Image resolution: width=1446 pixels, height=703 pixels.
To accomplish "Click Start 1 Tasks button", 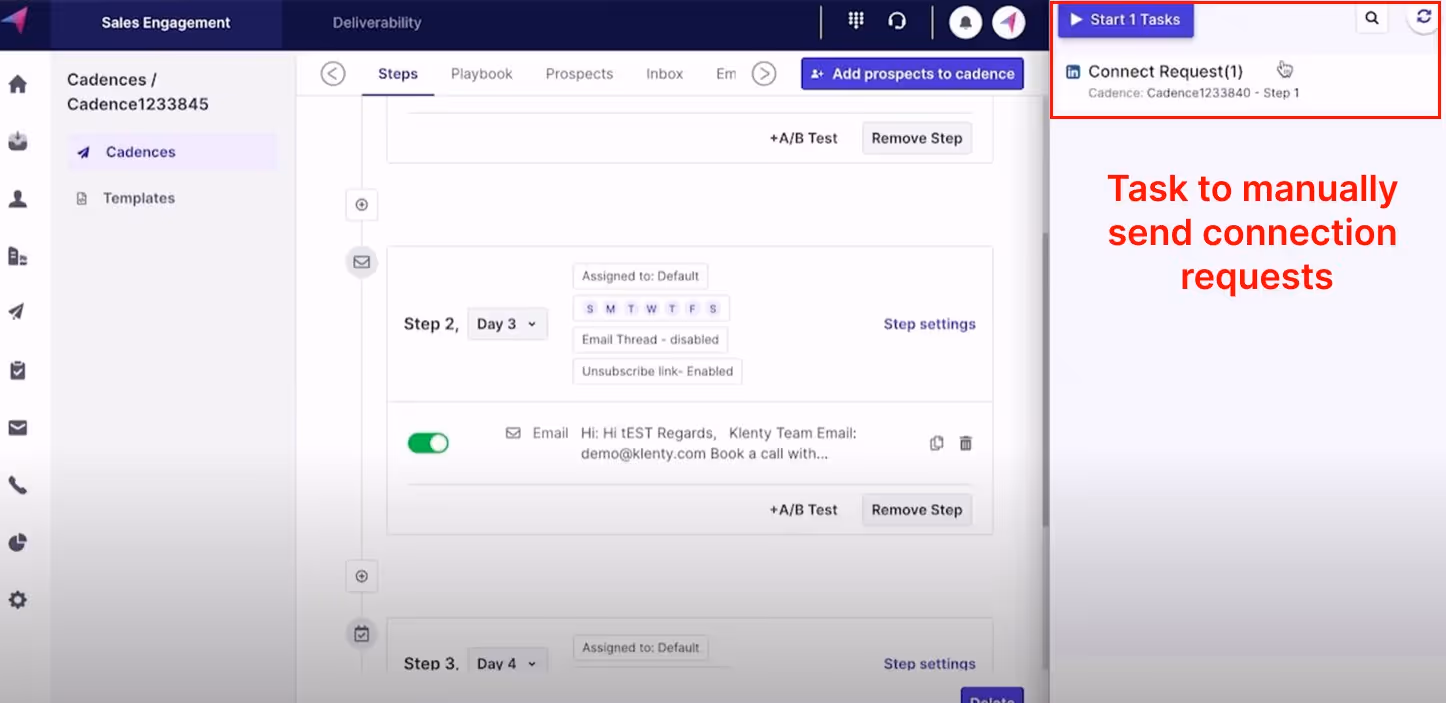I will [x=1124, y=19].
